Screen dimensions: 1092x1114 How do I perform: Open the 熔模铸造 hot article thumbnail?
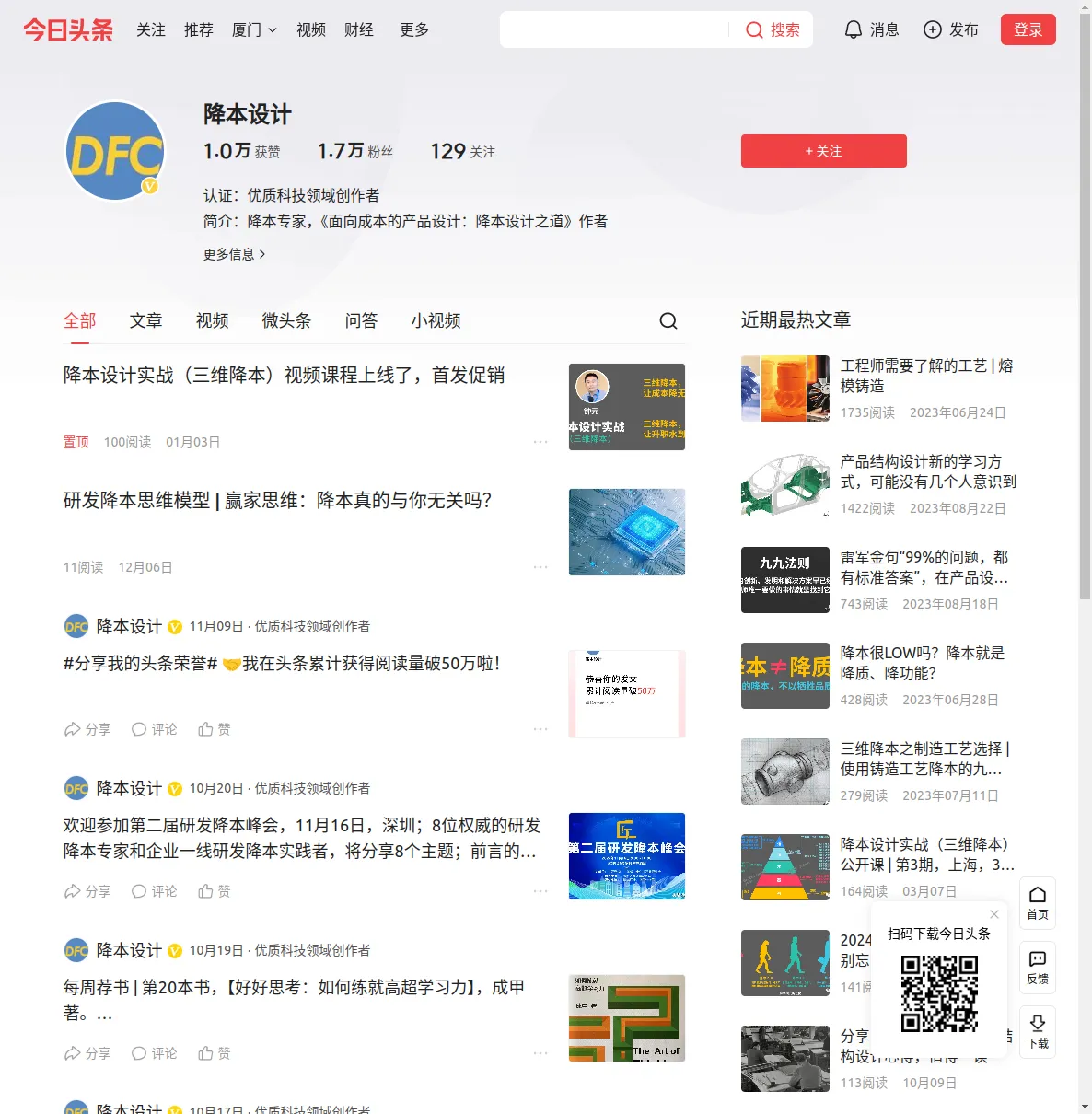pos(785,389)
